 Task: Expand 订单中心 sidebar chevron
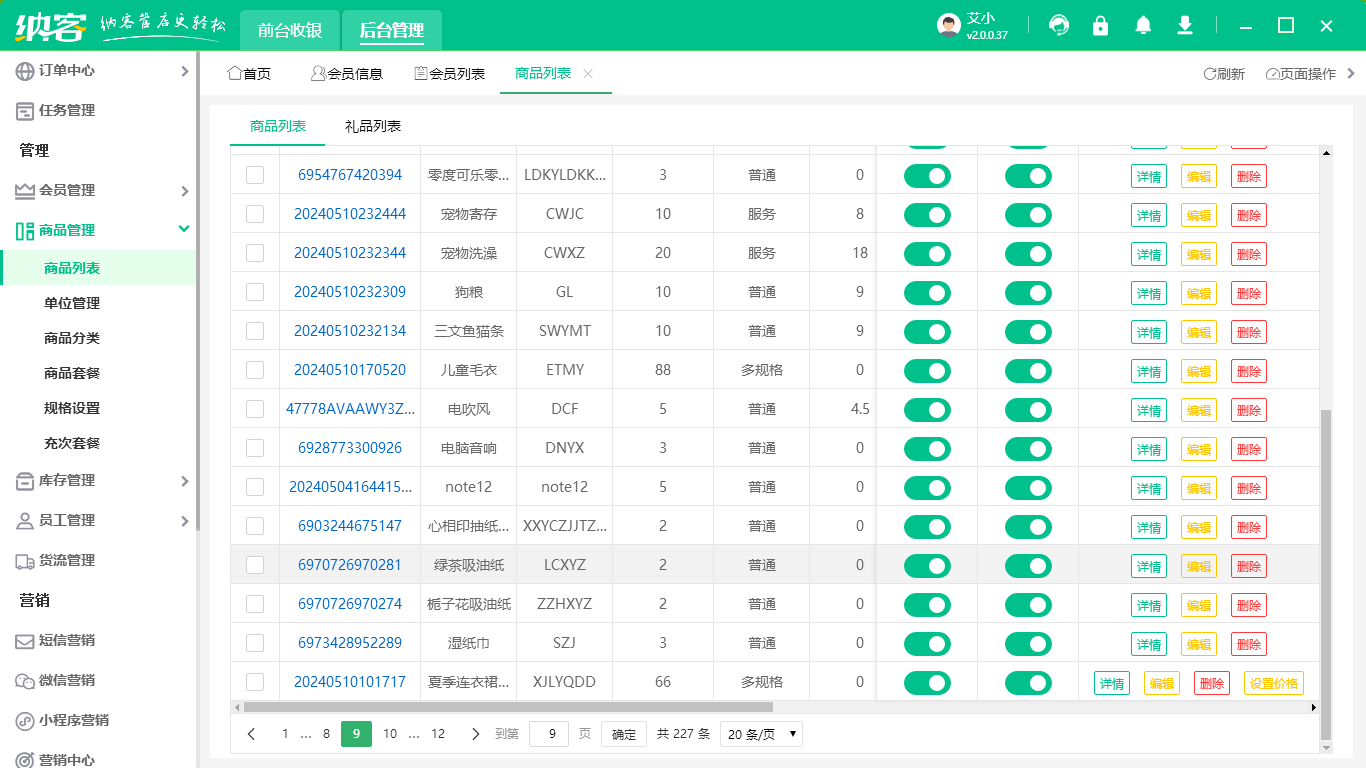tap(184, 71)
